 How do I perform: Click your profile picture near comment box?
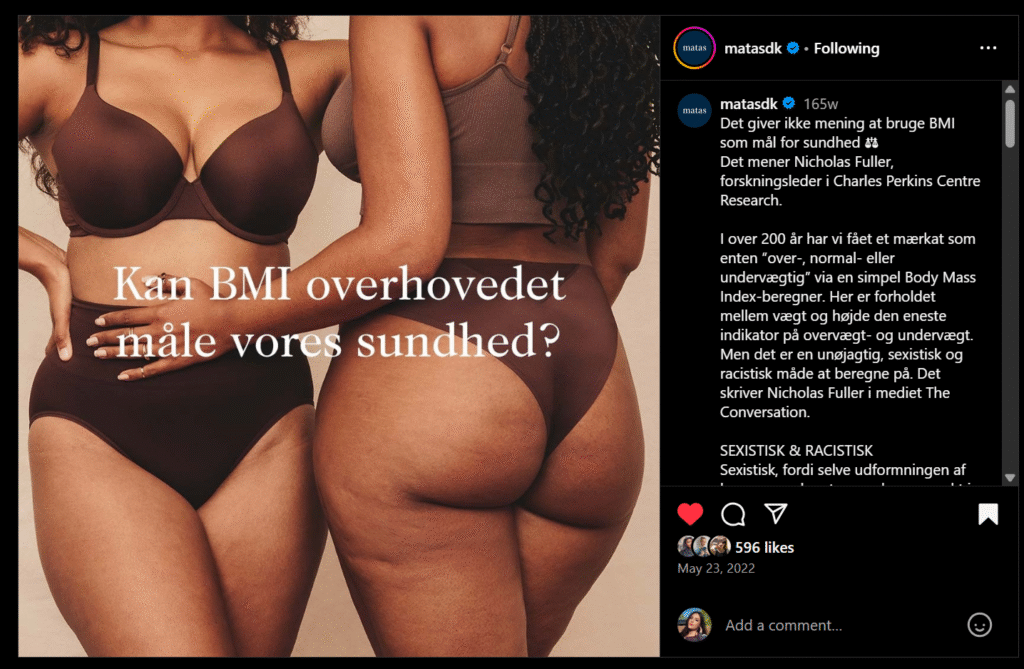[694, 625]
